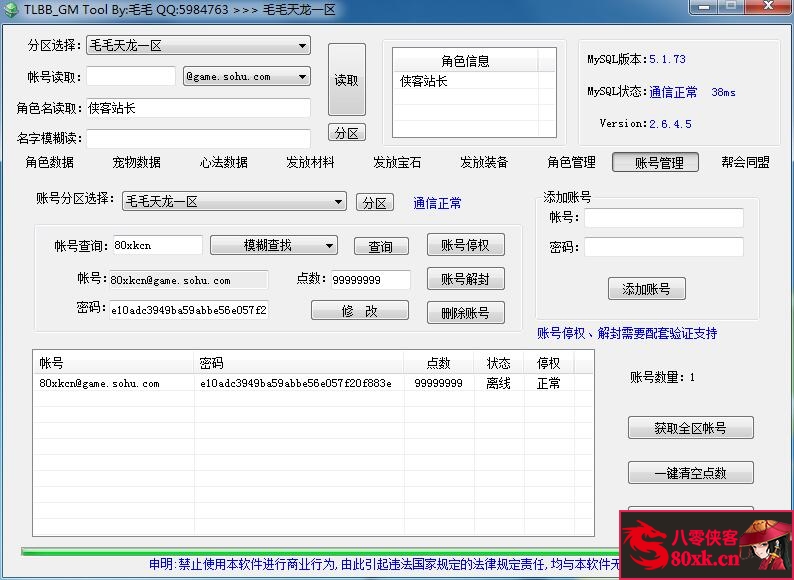The height and width of the screenshot is (580, 794).
Task: Go to the 发放宝石 tab
Action: pos(398,163)
